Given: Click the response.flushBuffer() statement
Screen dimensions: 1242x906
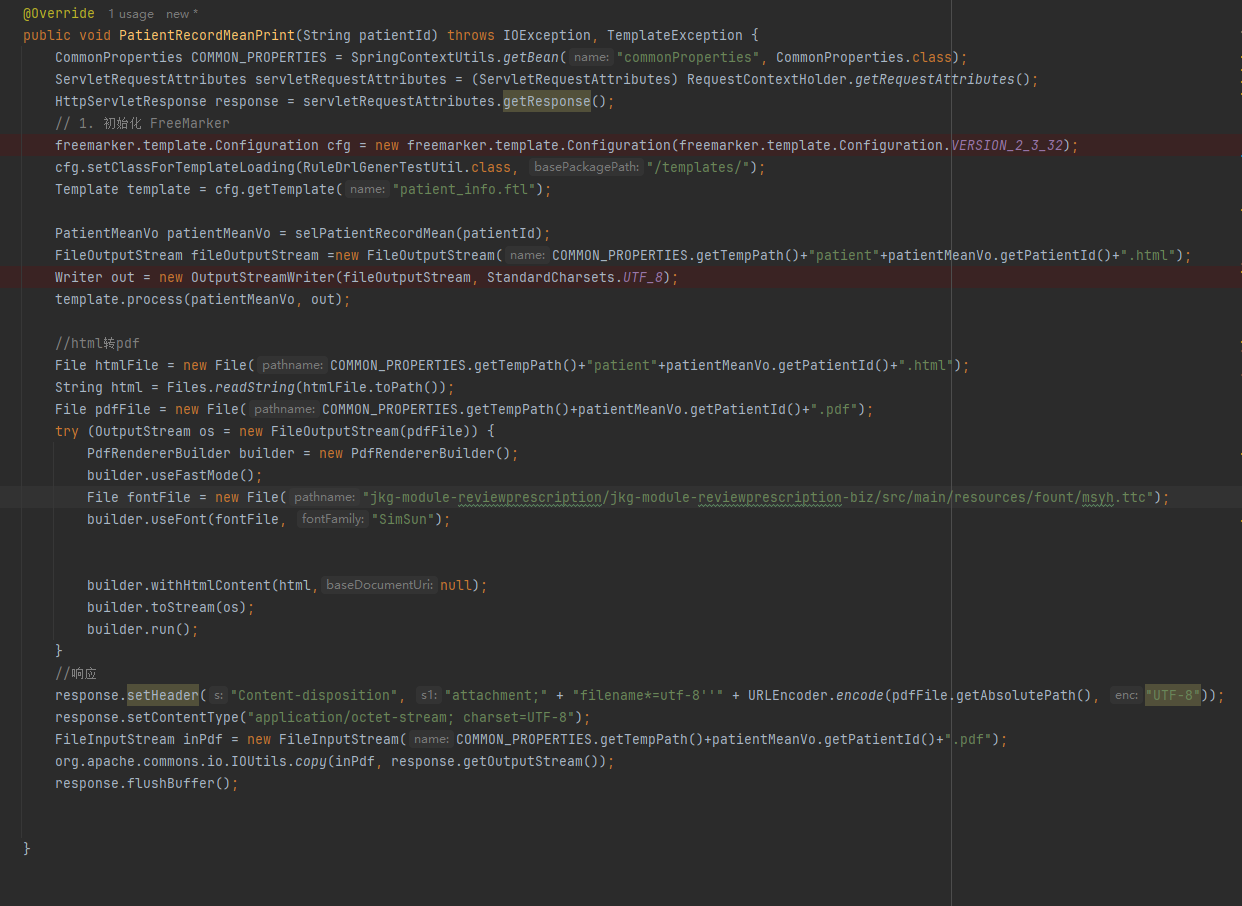Looking at the screenshot, I should coord(147,783).
